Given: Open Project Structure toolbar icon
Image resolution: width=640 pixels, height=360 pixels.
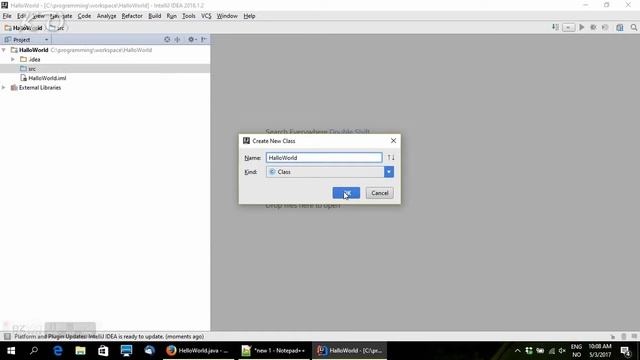Looking at the screenshot, I should (620, 27).
